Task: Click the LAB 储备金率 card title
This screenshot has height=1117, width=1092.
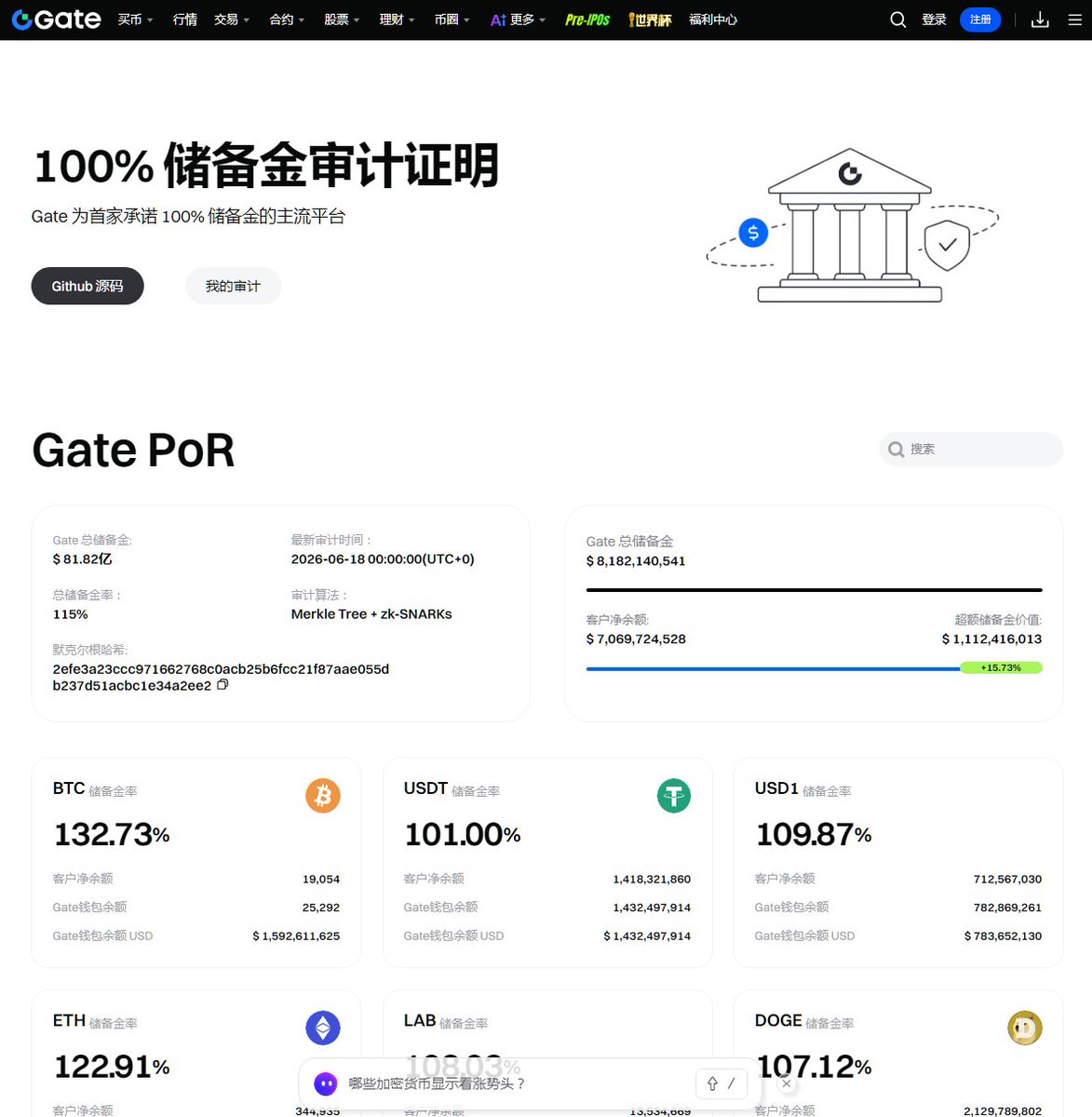Action: coord(446,1021)
